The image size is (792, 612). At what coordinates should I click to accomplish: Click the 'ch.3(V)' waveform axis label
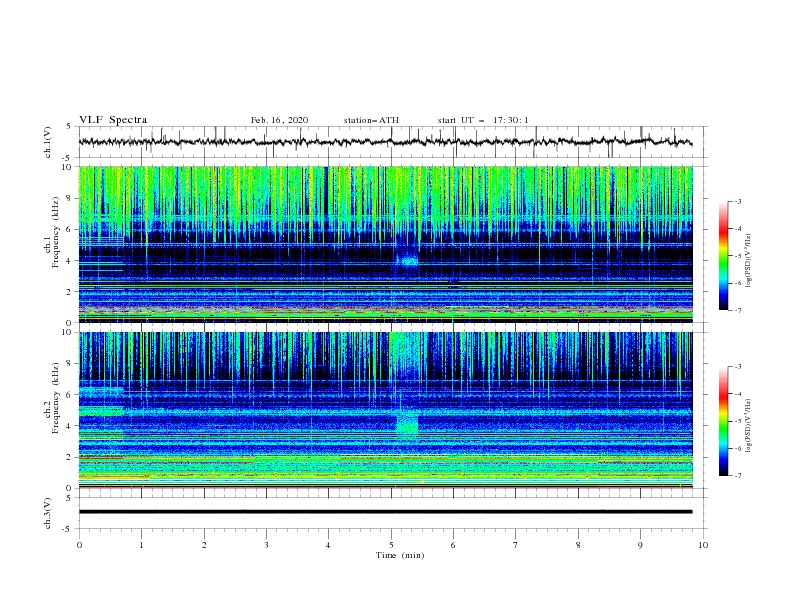click(x=48, y=513)
